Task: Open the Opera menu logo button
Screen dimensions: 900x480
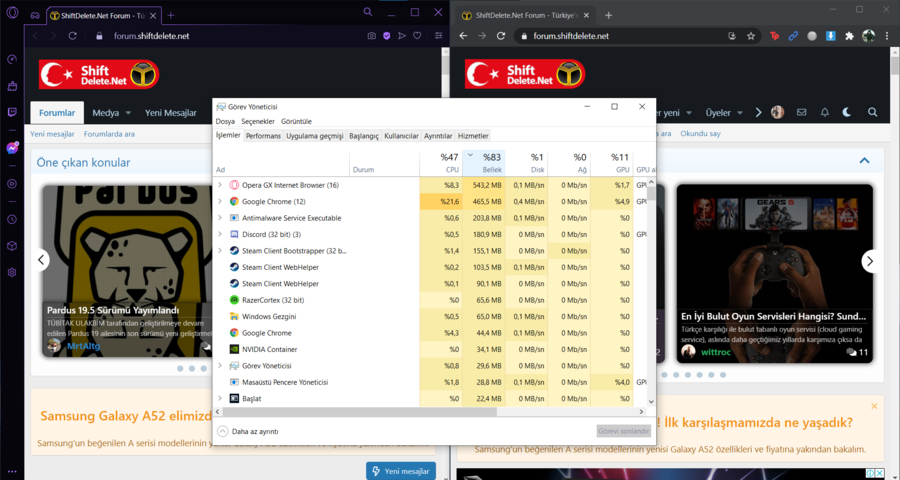Action: click(x=12, y=13)
